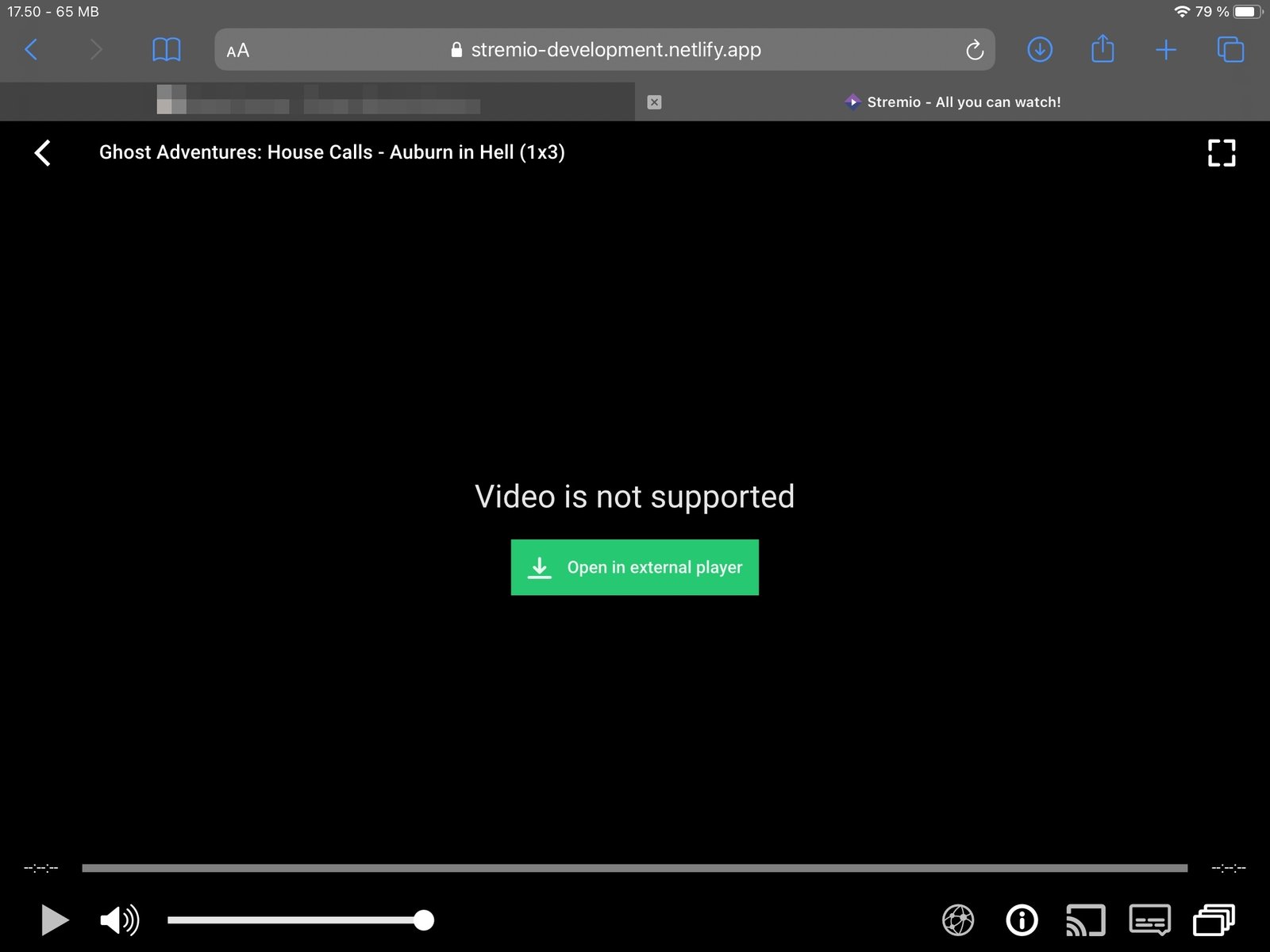Click the video seek progress bar
The image size is (1270, 952).
[635, 866]
